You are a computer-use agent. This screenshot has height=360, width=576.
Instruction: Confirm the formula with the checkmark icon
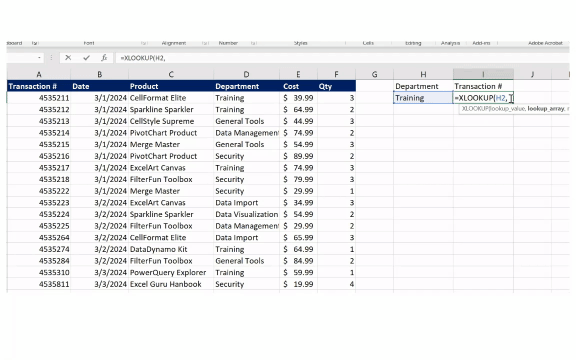[x=86, y=58]
